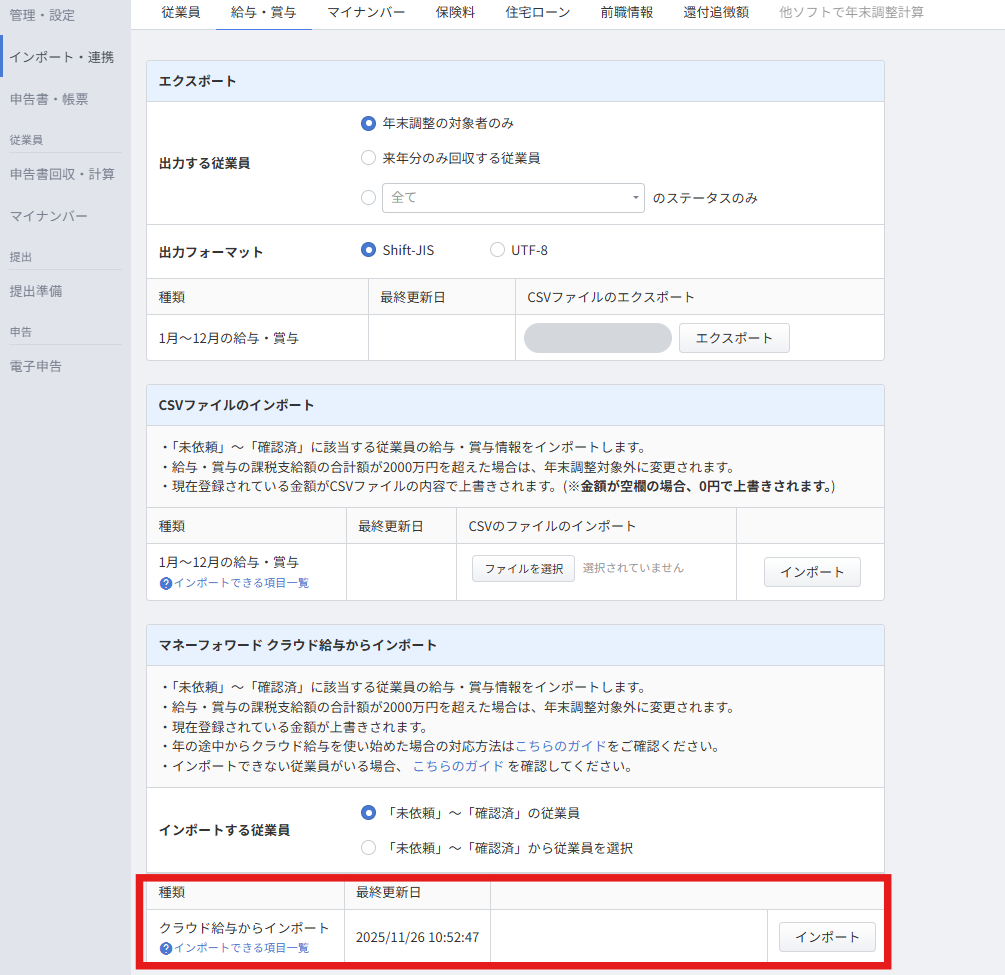Screen dimensions: 1005x975
Task: Go to the 従業員 tab
Action: pyautogui.click(x=180, y=13)
